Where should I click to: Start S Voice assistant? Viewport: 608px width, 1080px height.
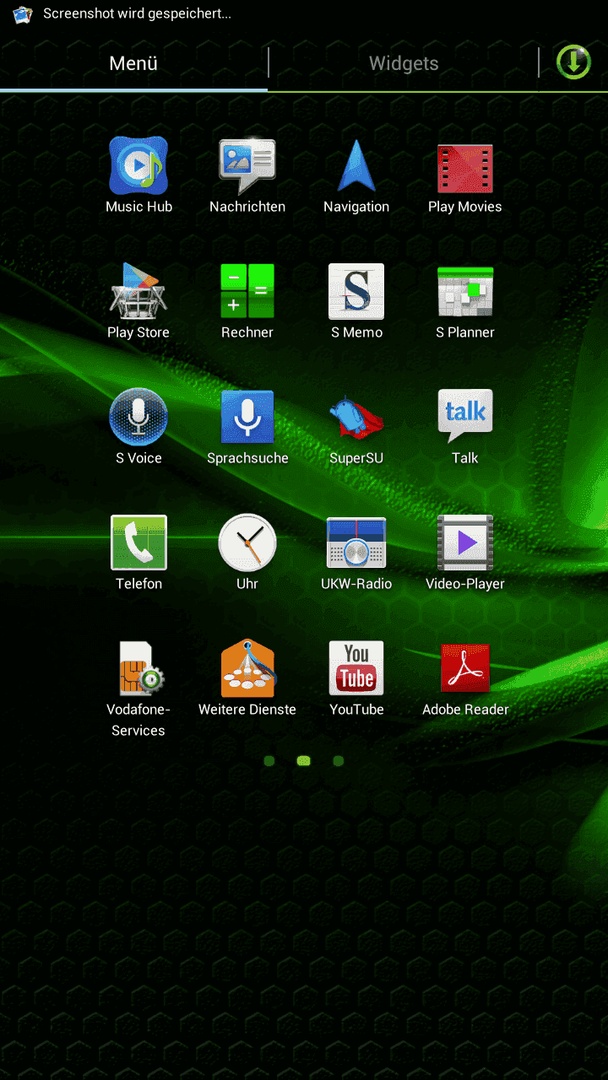pyautogui.click(x=138, y=417)
